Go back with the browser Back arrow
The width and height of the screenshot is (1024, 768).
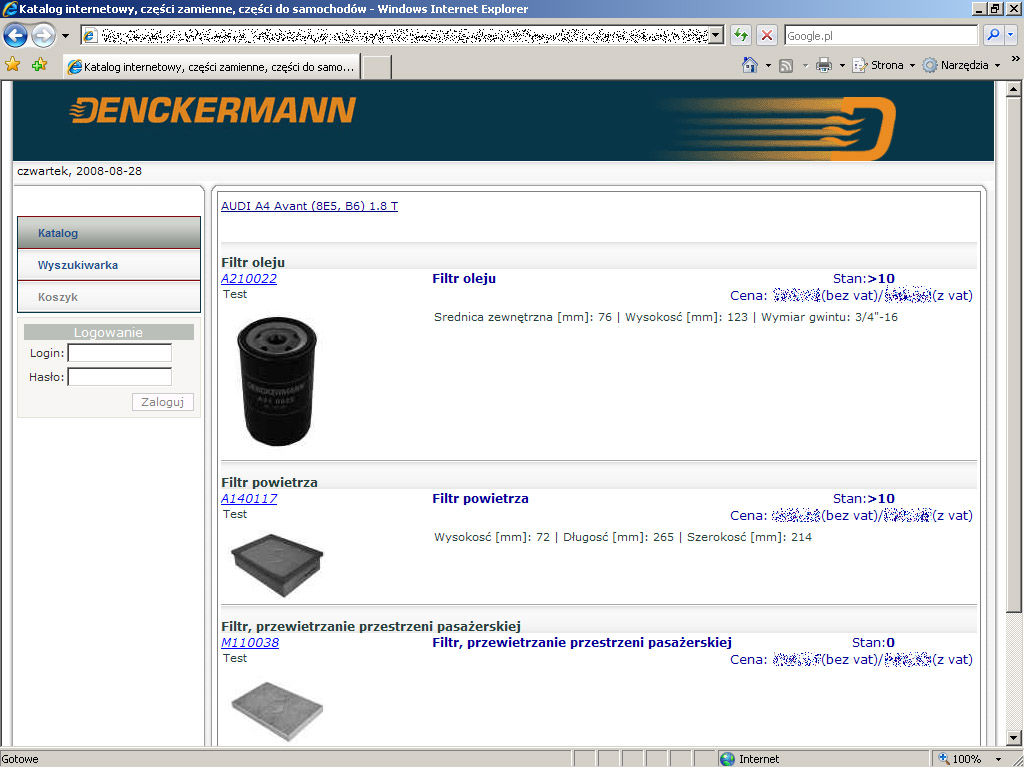(x=16, y=35)
